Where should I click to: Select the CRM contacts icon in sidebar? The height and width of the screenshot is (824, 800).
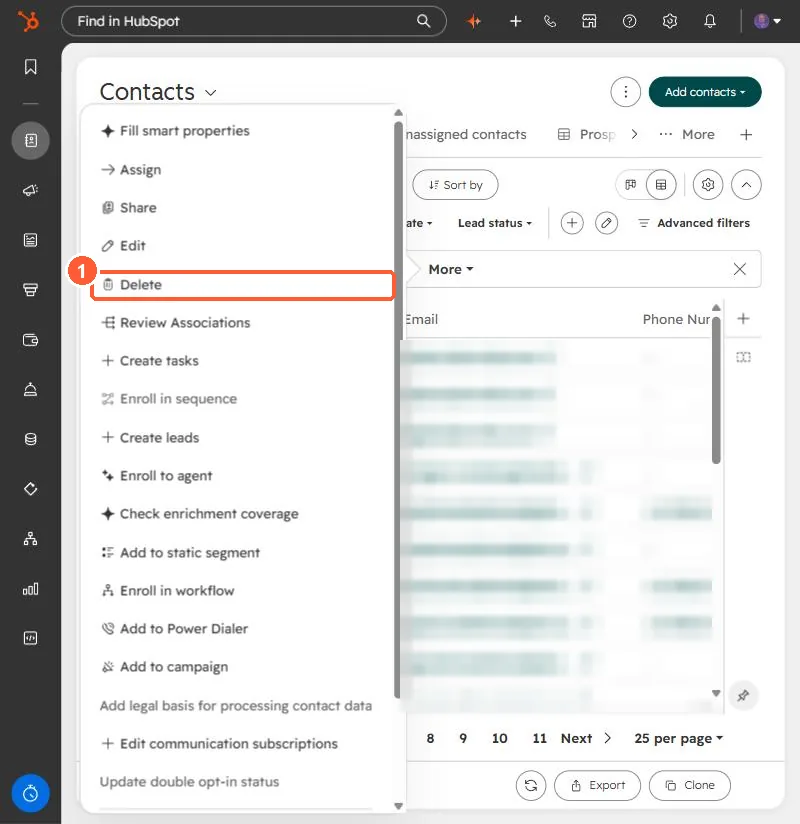[30, 140]
